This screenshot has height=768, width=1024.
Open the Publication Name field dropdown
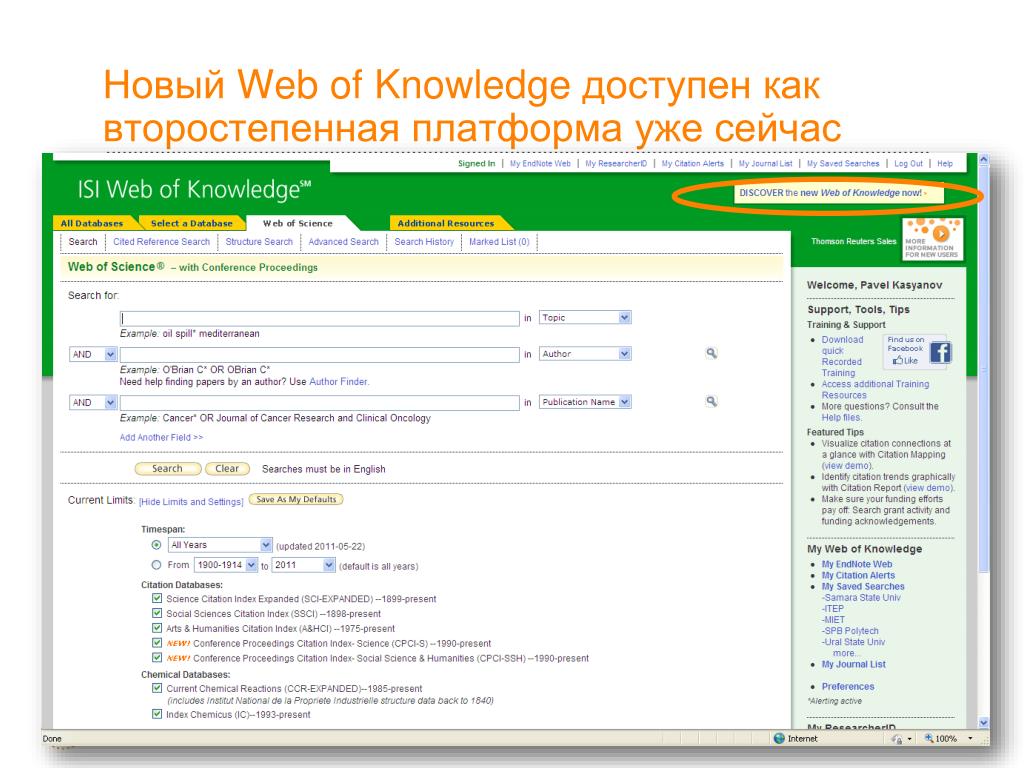[585, 402]
